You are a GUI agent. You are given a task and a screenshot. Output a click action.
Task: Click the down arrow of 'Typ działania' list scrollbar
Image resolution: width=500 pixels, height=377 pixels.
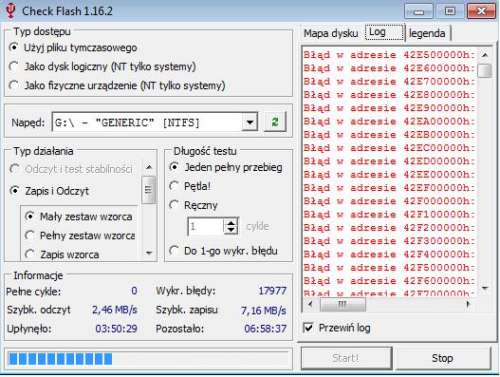pos(149,253)
